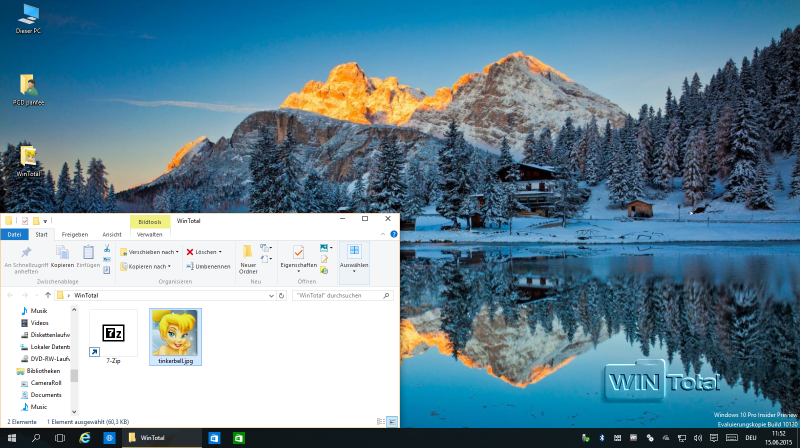Select DVD-RW-Laufwerk in navigation pane
This screenshot has width=800, height=448.
[x=45, y=359]
